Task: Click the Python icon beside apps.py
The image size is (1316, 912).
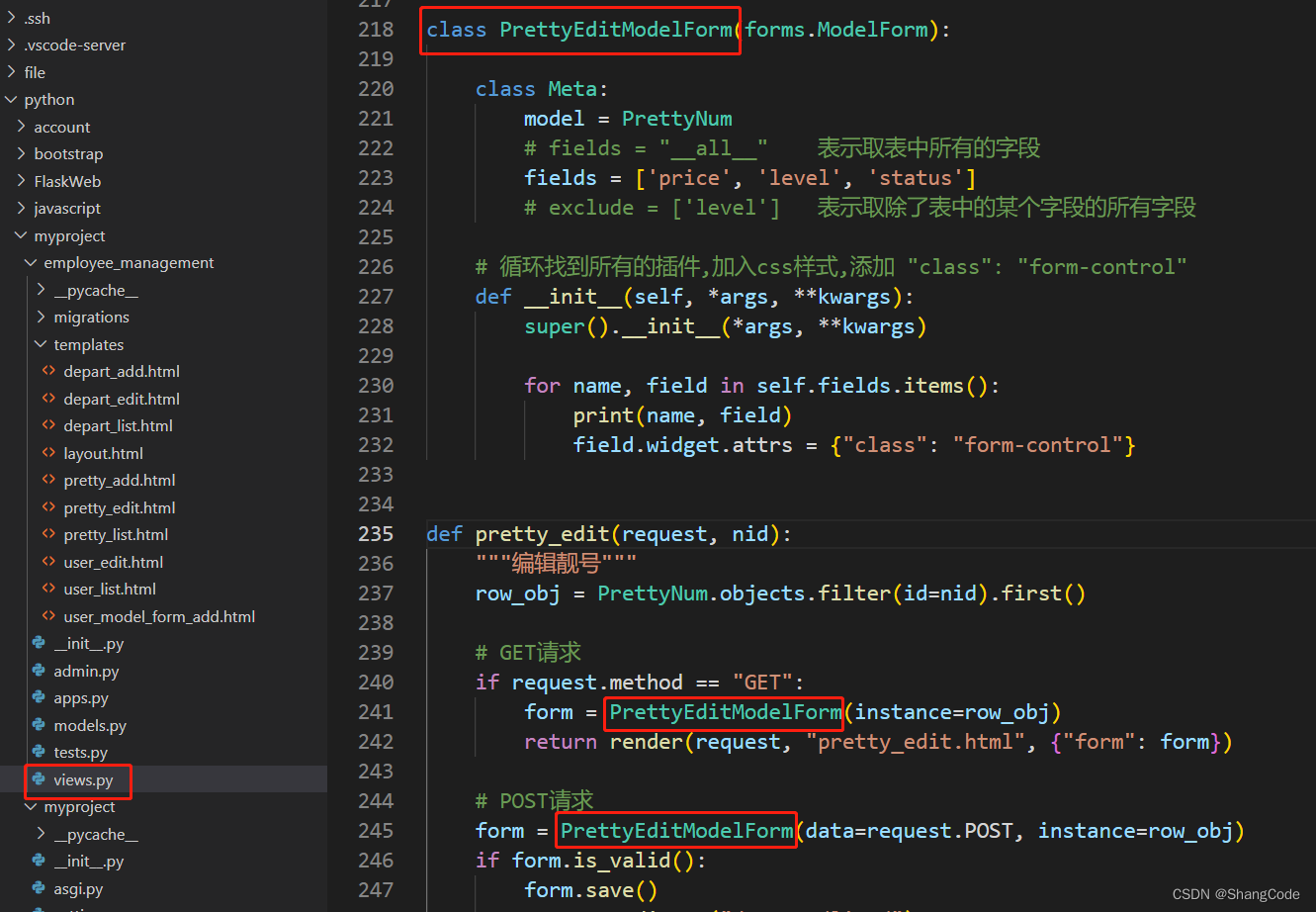Action: [x=39, y=698]
